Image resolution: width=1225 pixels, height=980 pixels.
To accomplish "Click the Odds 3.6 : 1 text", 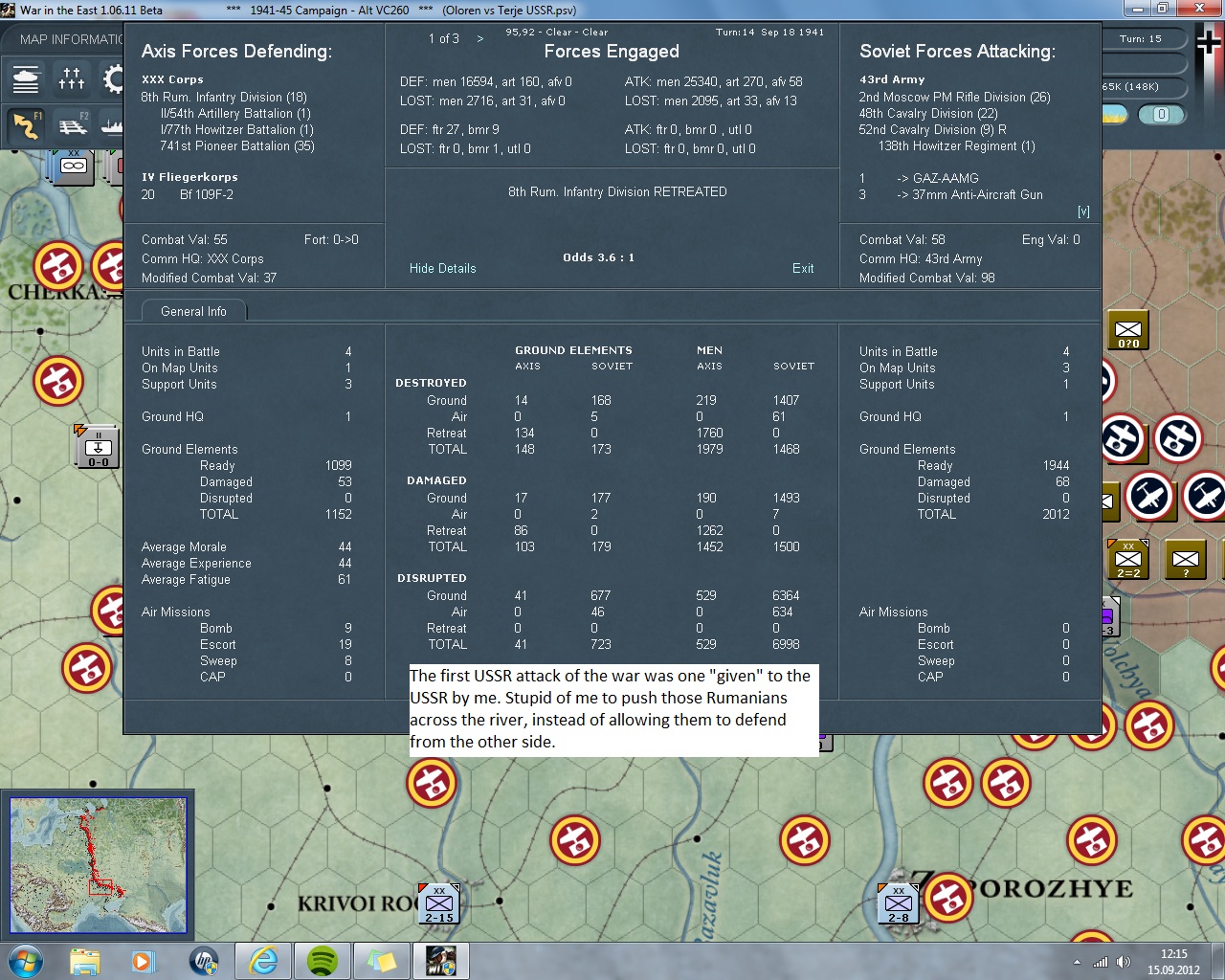I will [x=598, y=257].
